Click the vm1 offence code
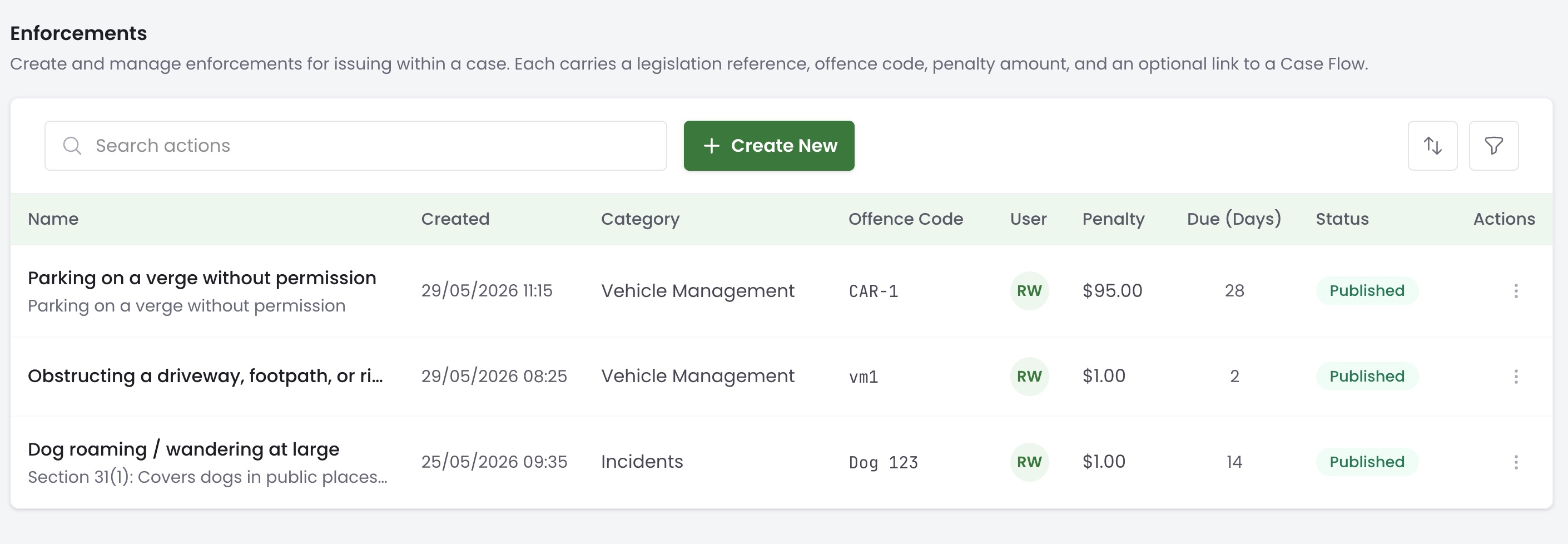This screenshot has width=1568, height=544. point(863,377)
